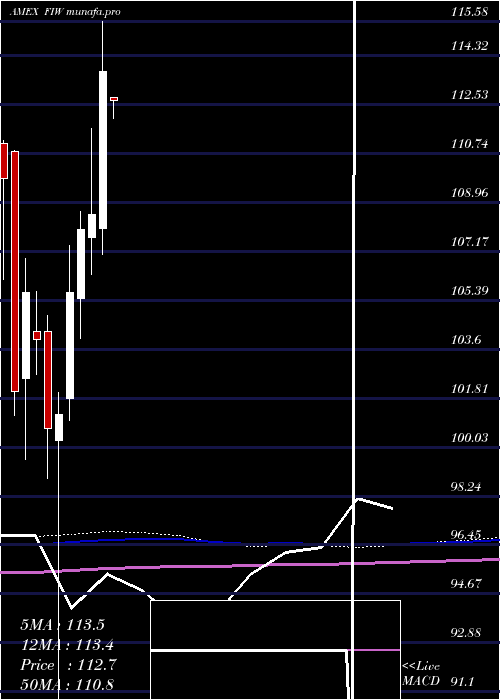500x700 pixels.
Task: Select the tallest white candlestick body
Action: click(103, 150)
